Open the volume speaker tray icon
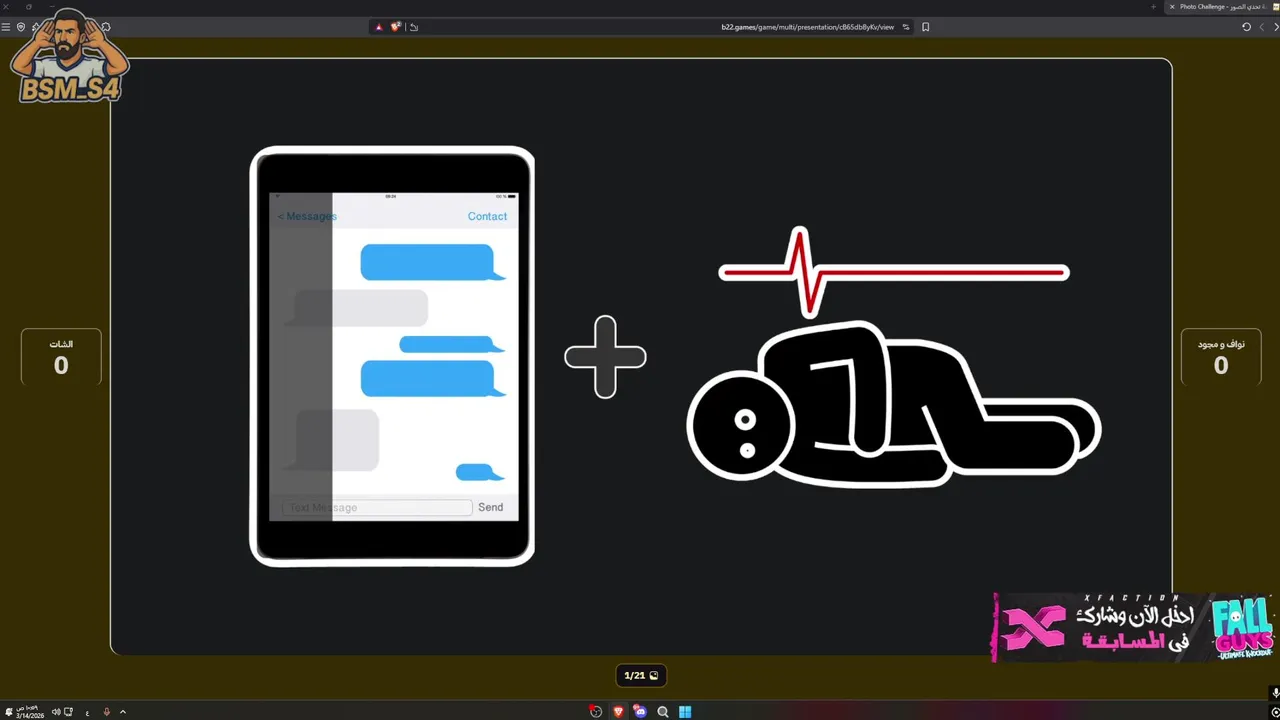This screenshot has width=1280, height=720. coord(56,712)
